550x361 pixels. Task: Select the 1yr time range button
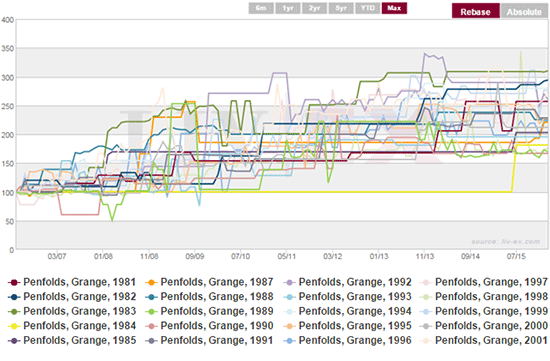pyautogui.click(x=288, y=8)
